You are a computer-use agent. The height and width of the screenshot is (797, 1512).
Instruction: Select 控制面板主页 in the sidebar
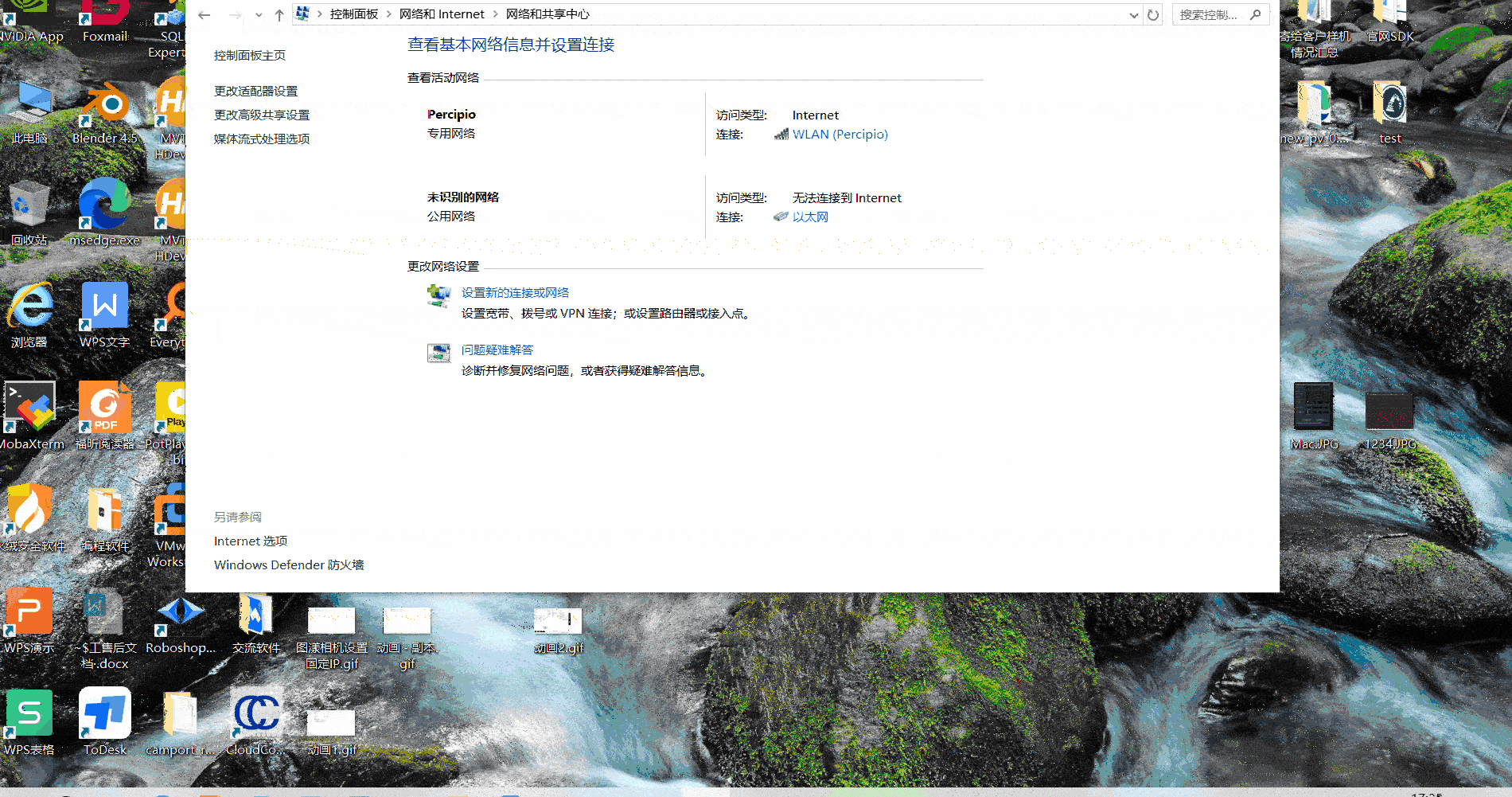249,55
